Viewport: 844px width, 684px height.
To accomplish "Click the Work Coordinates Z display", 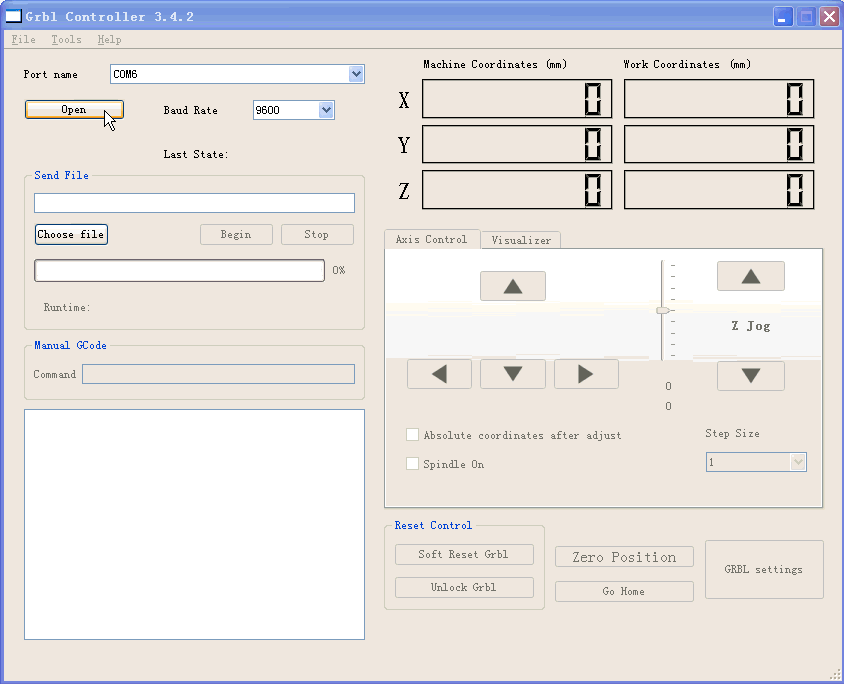I will 719,189.
